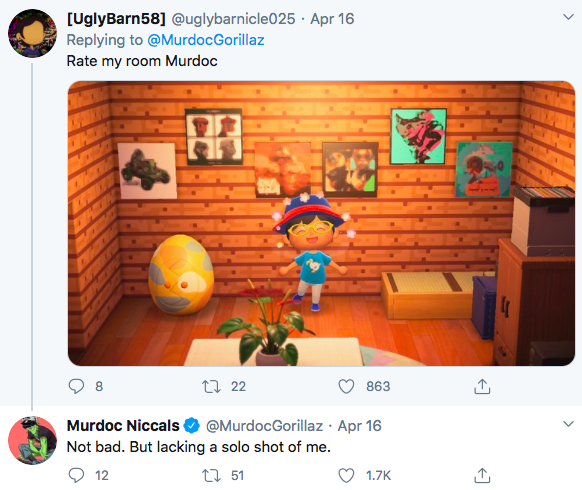Click the Apr 16 timestamp on UglyBarn58's tweet

tap(332, 19)
